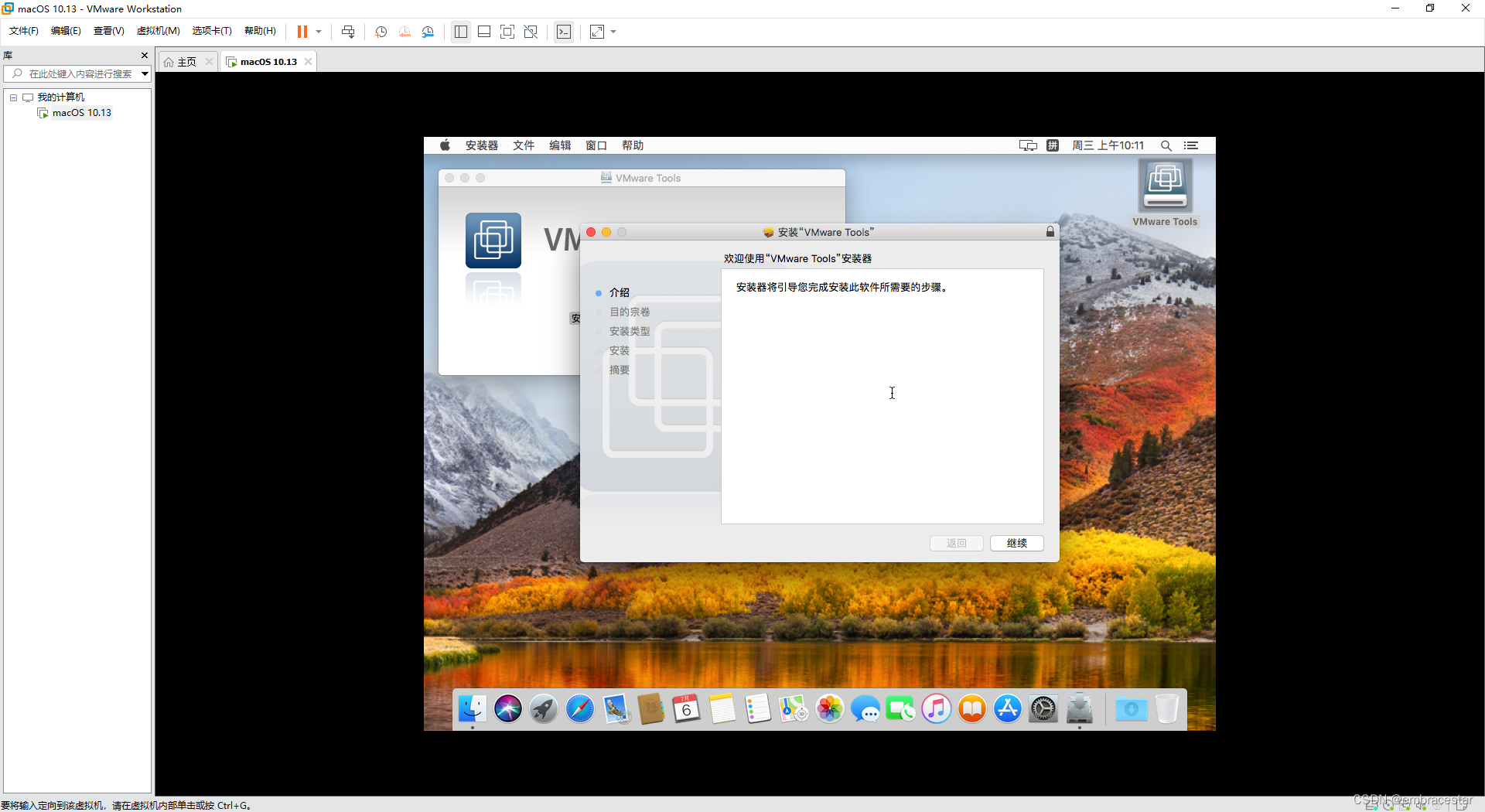Viewport: 1485px width, 812px height.
Task: Open Photos from the Dock
Action: [x=829, y=708]
